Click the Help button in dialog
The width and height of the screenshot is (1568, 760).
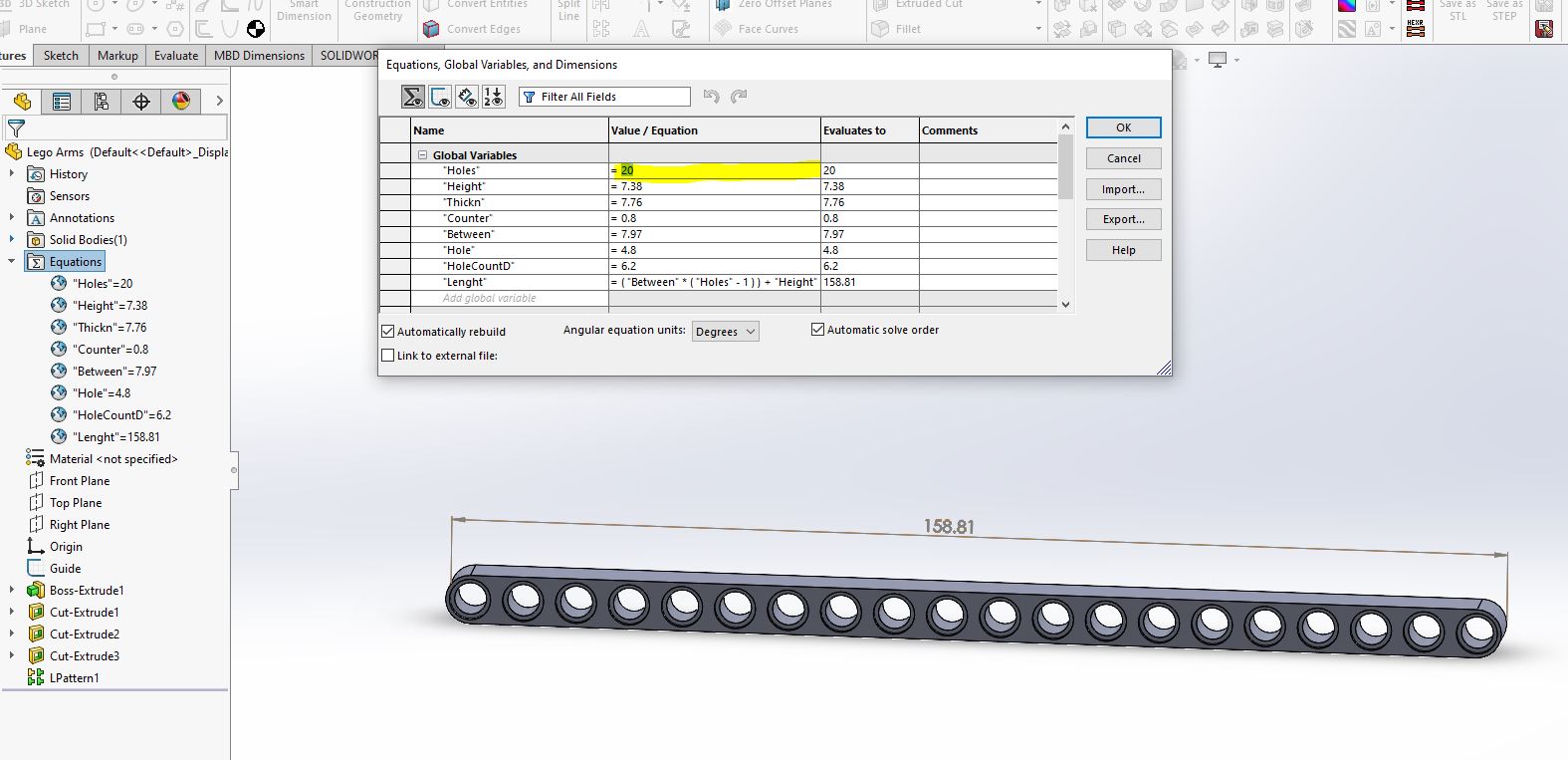pos(1123,250)
